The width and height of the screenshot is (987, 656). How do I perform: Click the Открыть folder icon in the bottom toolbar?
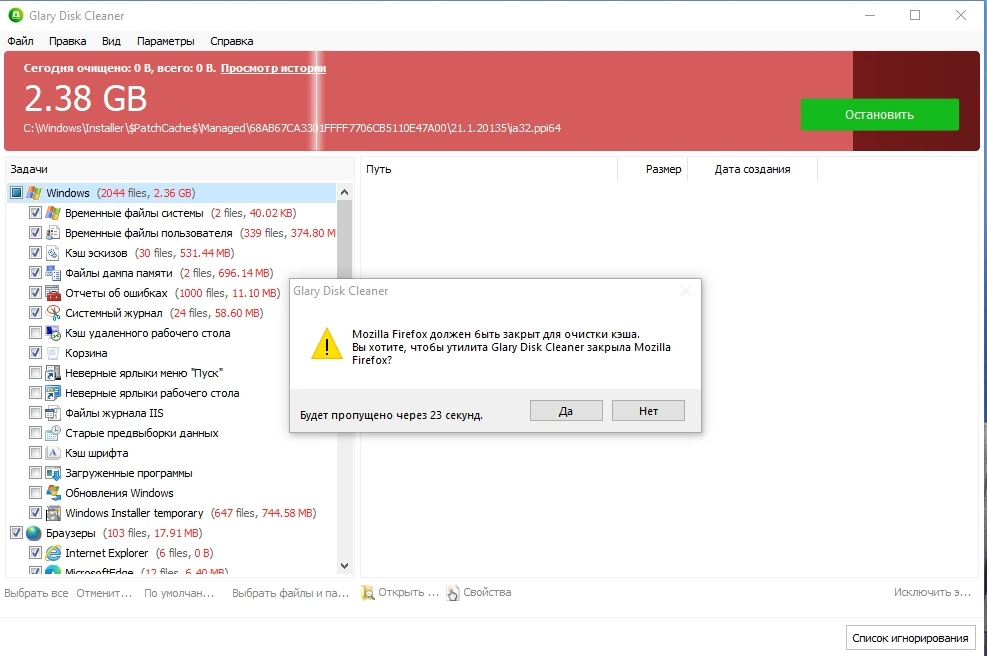(368, 593)
